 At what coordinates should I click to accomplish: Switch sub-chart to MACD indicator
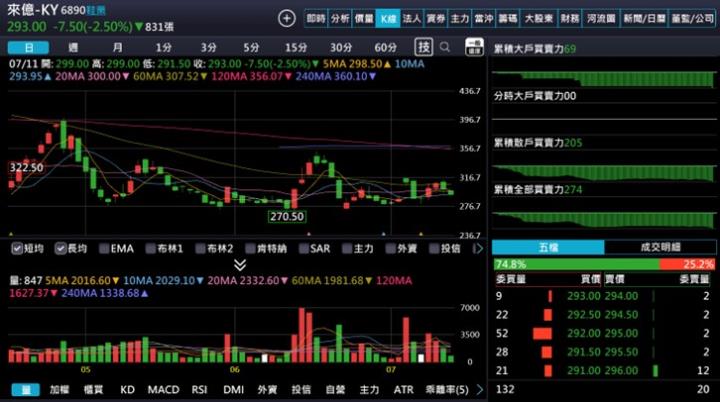coord(163,390)
